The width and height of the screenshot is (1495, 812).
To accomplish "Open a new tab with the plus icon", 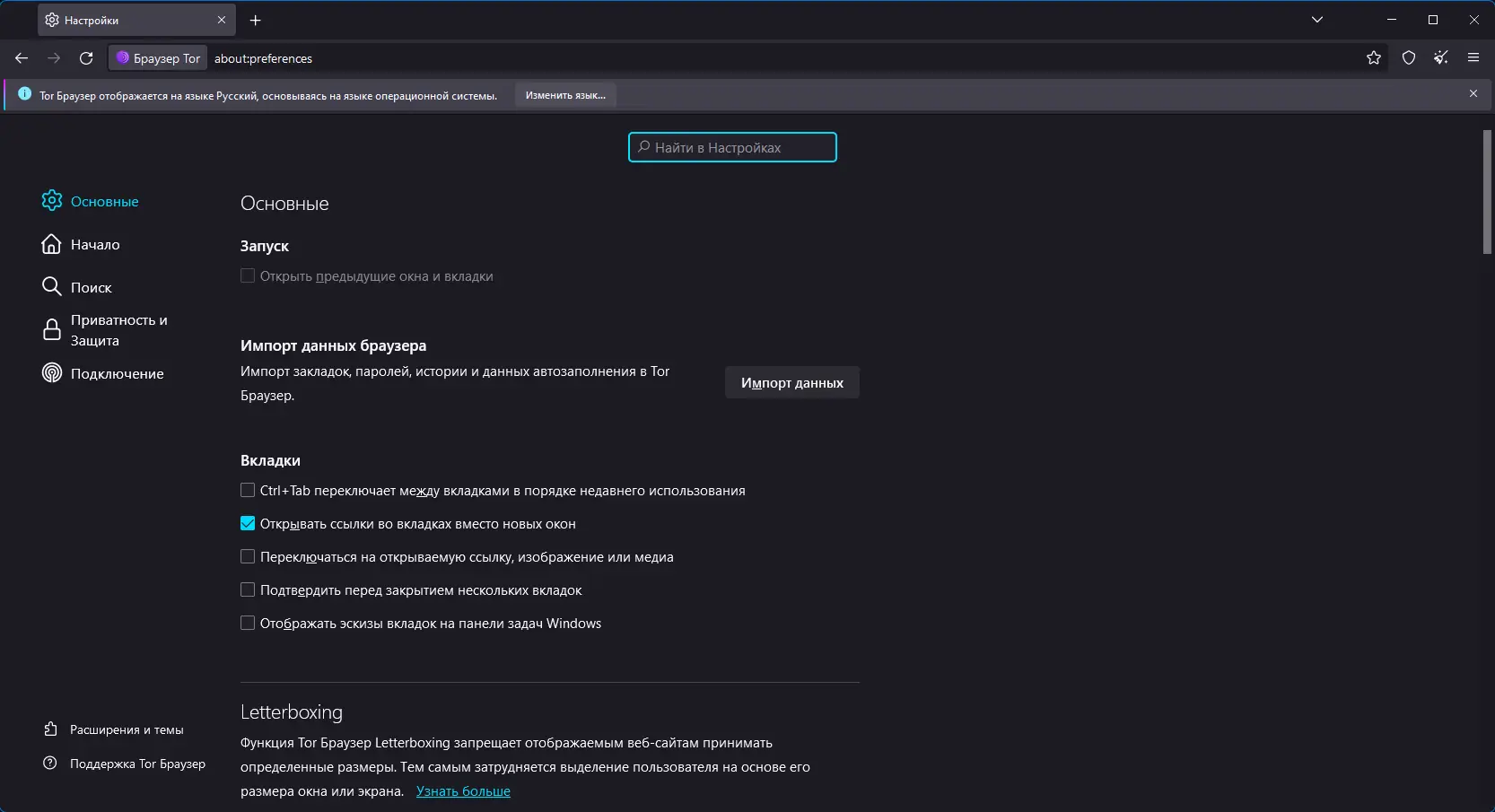I will 256,20.
